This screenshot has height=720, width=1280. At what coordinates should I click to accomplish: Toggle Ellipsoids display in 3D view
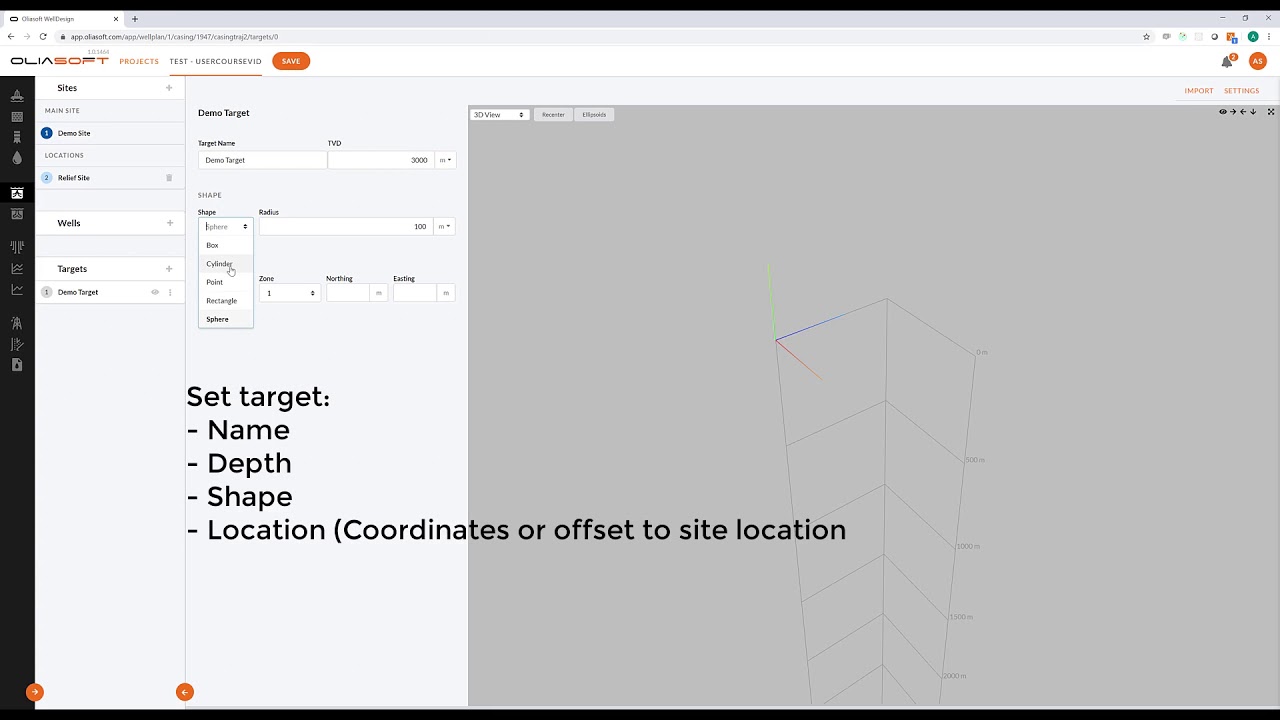594,115
